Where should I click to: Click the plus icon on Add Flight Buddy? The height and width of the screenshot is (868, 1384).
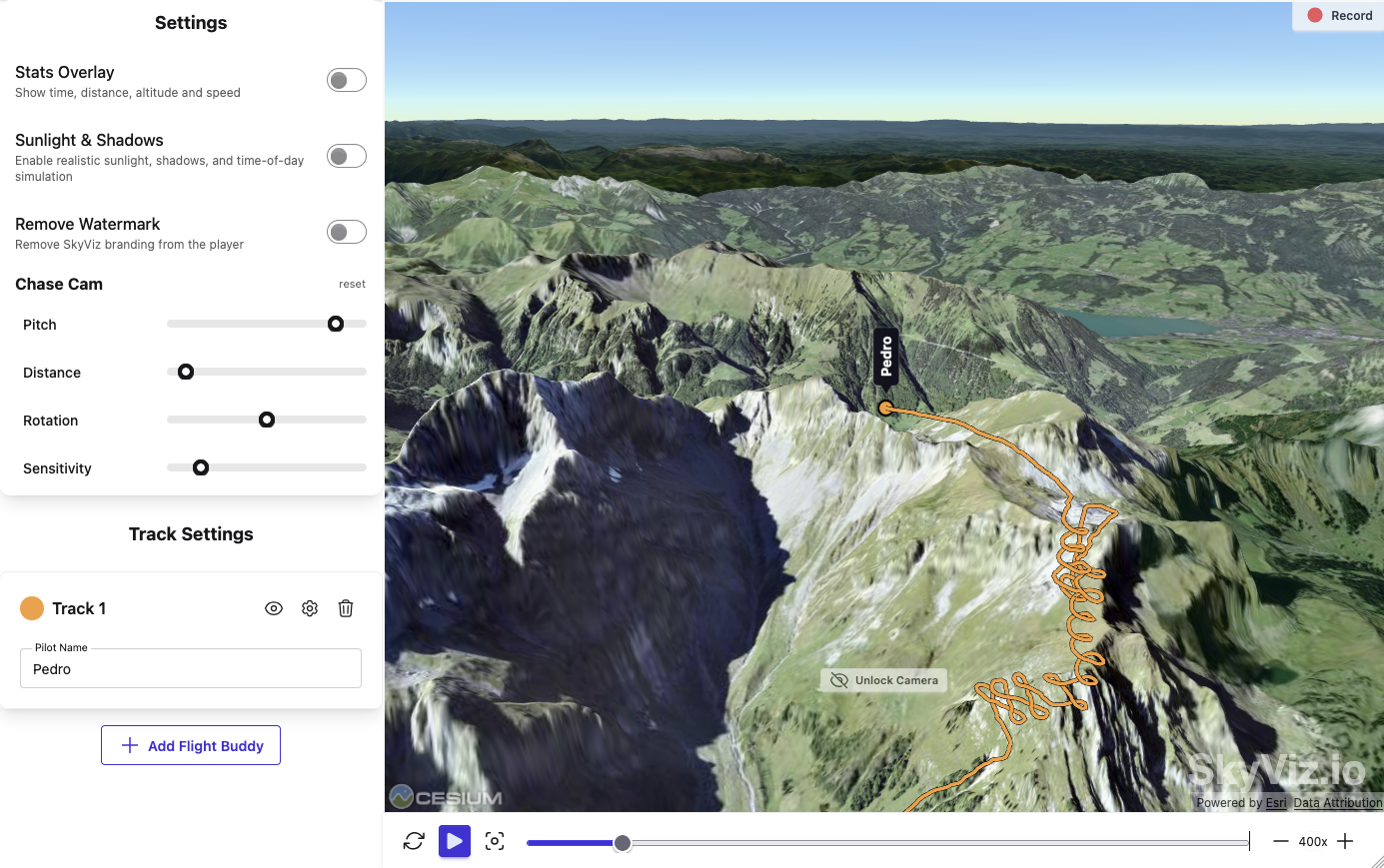pyautogui.click(x=128, y=744)
